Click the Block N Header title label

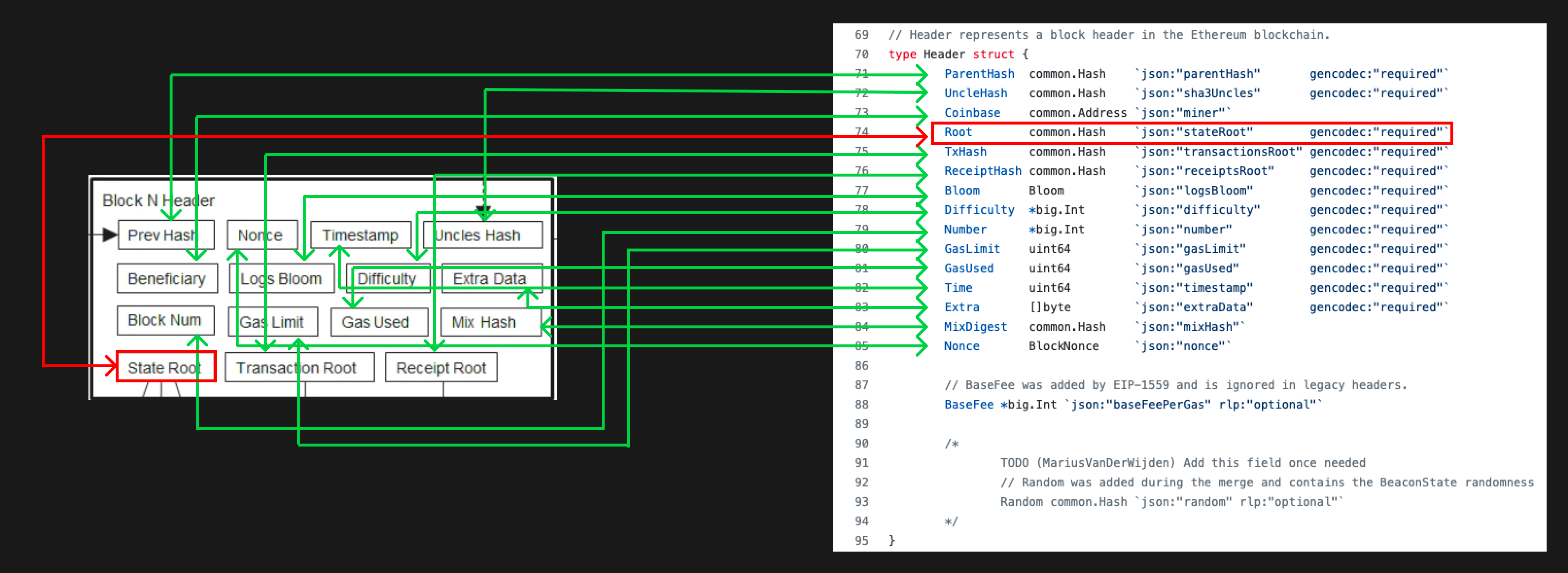(x=157, y=200)
